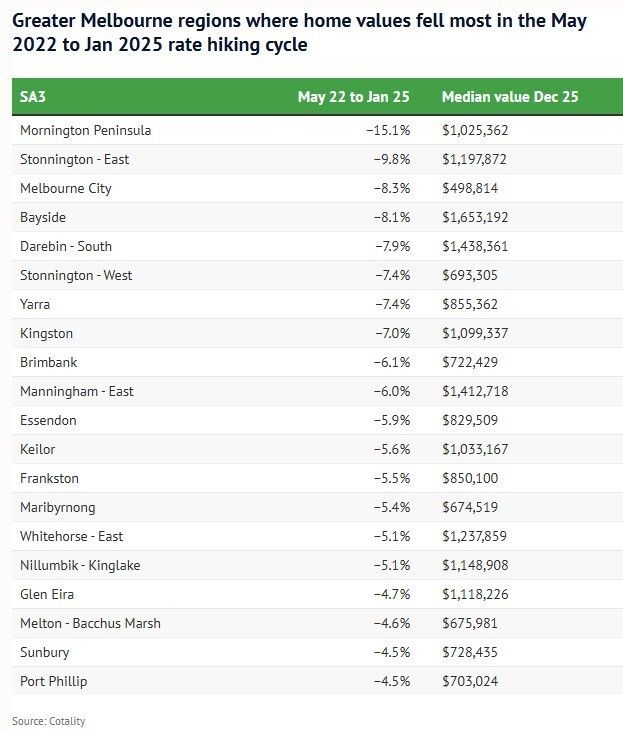Click Nillumbik - Kinglake region name
Image resolution: width=623 pixels, height=730 pixels.
tap(80, 565)
